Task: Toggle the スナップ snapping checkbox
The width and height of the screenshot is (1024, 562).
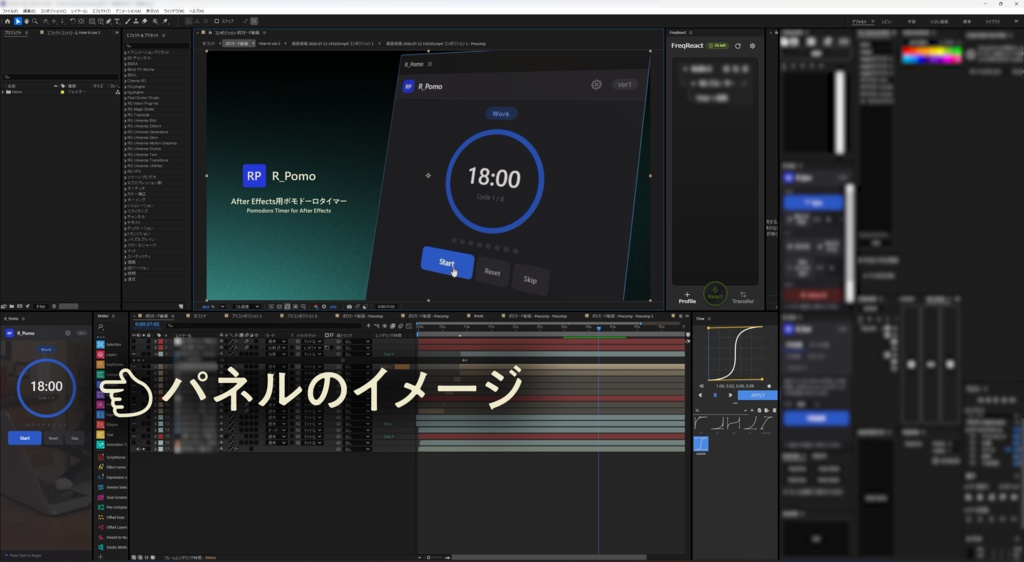Action: coord(217,22)
